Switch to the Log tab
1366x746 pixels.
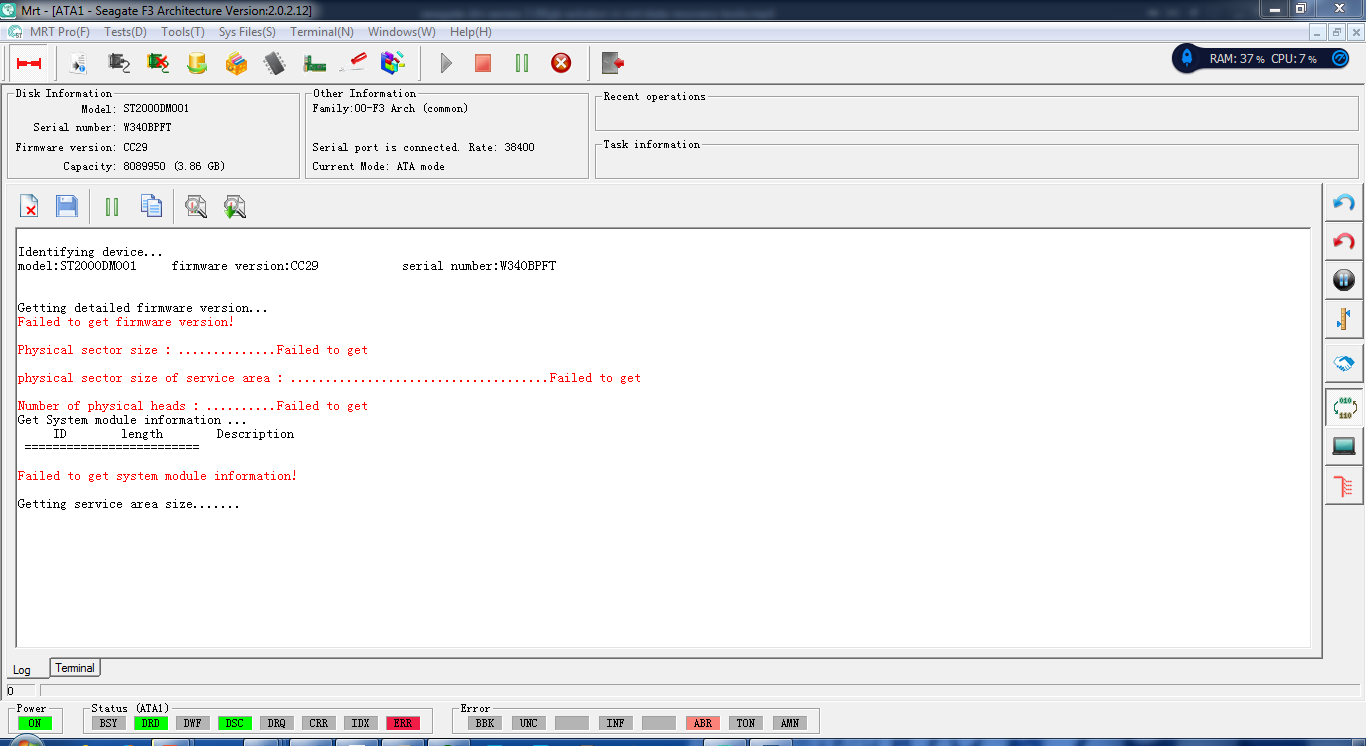pos(22,670)
